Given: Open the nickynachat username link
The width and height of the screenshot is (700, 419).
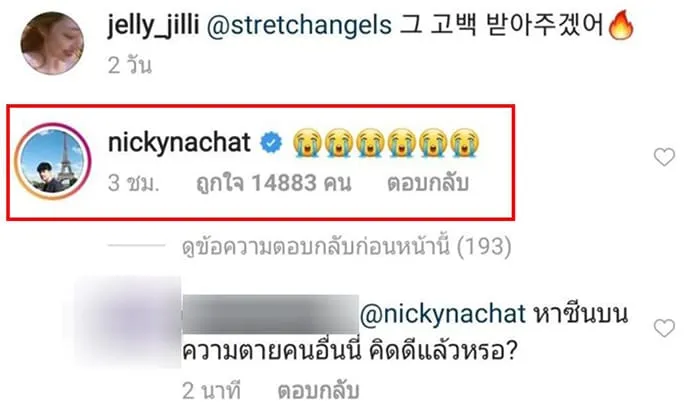Looking at the screenshot, I should click(x=179, y=143).
